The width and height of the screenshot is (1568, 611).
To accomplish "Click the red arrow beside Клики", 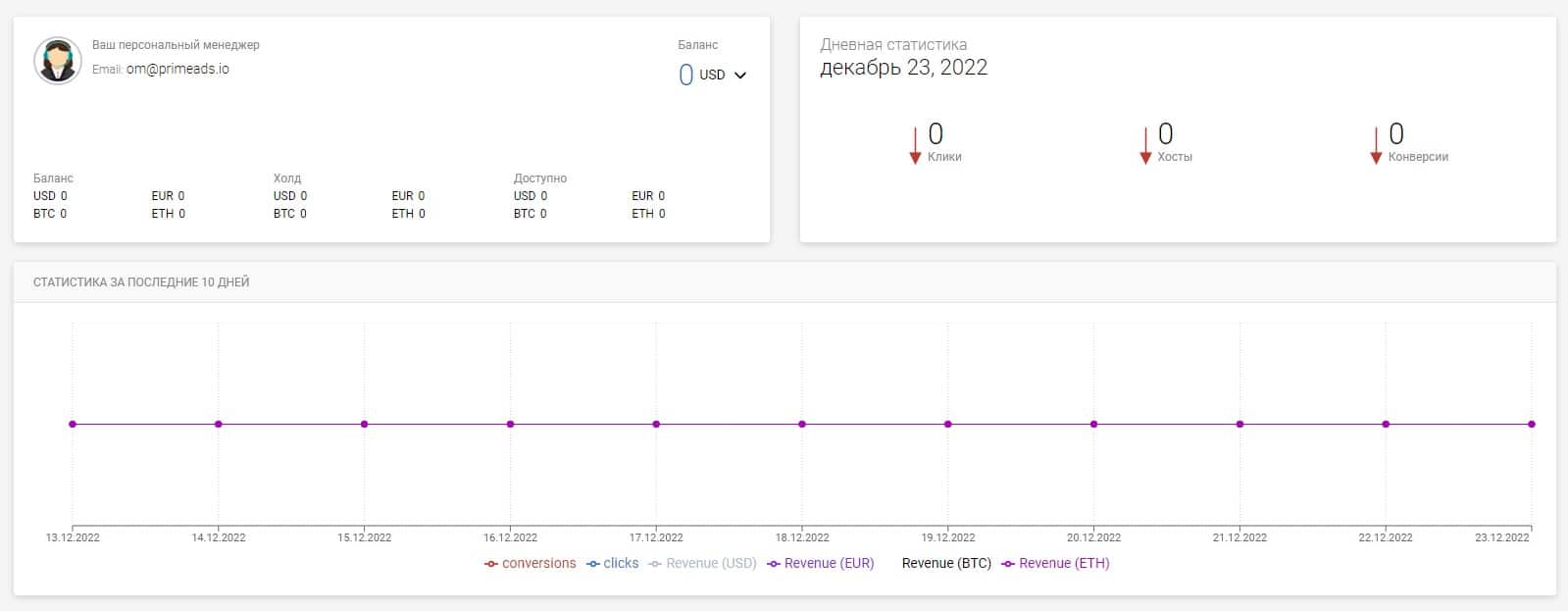I will (x=915, y=145).
